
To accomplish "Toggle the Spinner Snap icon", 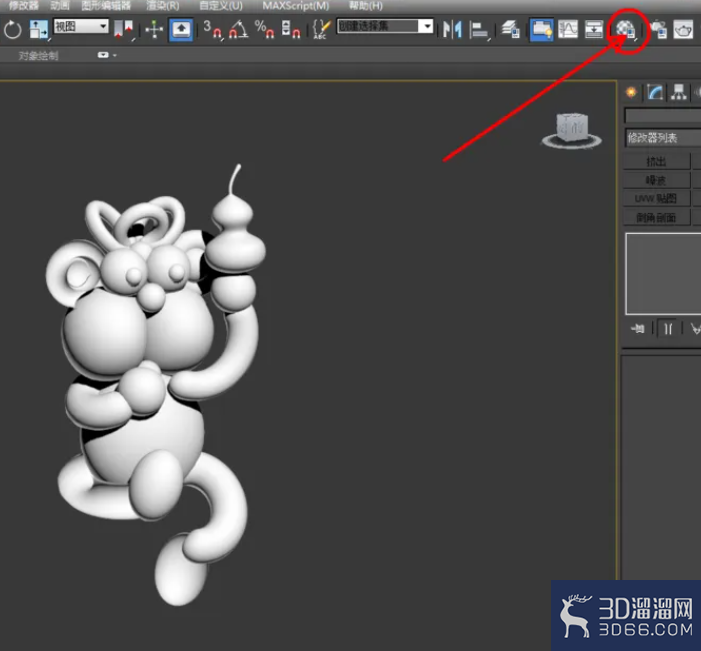I will 291,30.
